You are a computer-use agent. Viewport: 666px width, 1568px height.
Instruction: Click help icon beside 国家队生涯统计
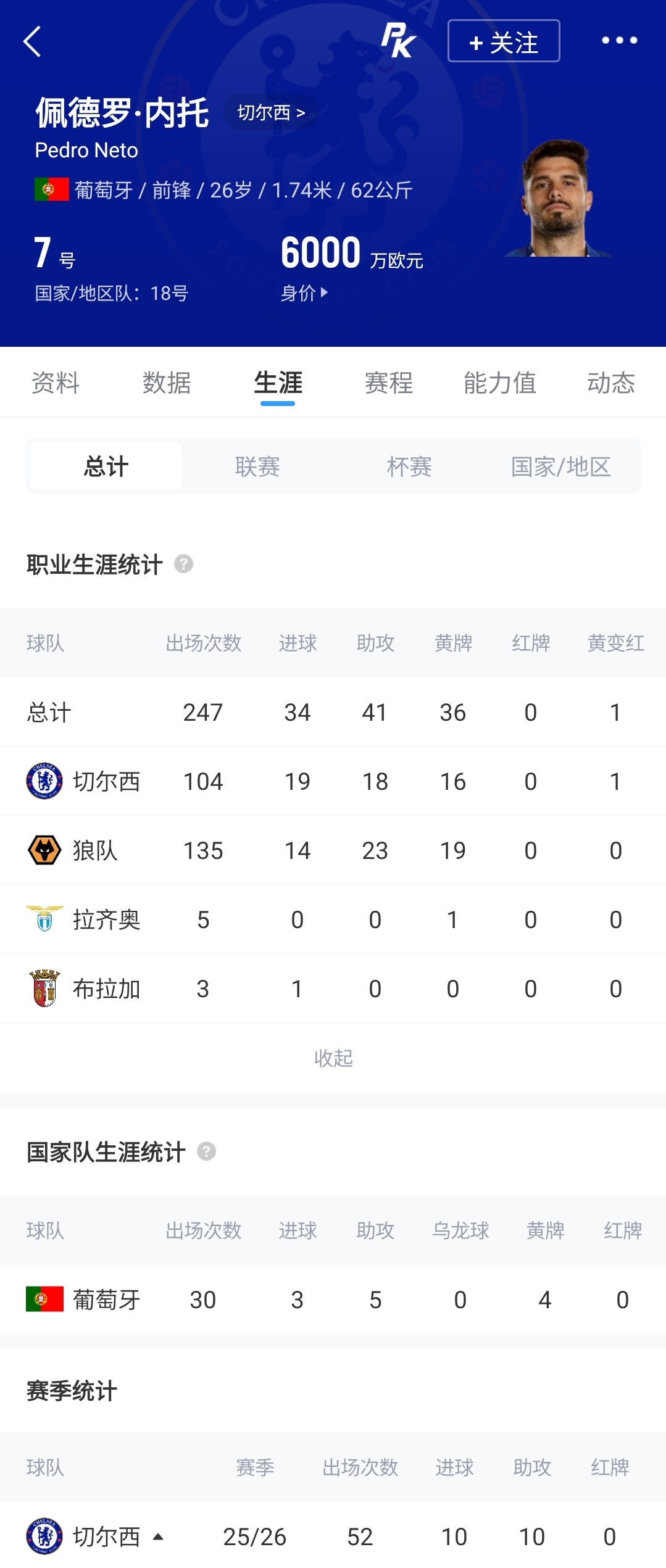coord(206,1151)
